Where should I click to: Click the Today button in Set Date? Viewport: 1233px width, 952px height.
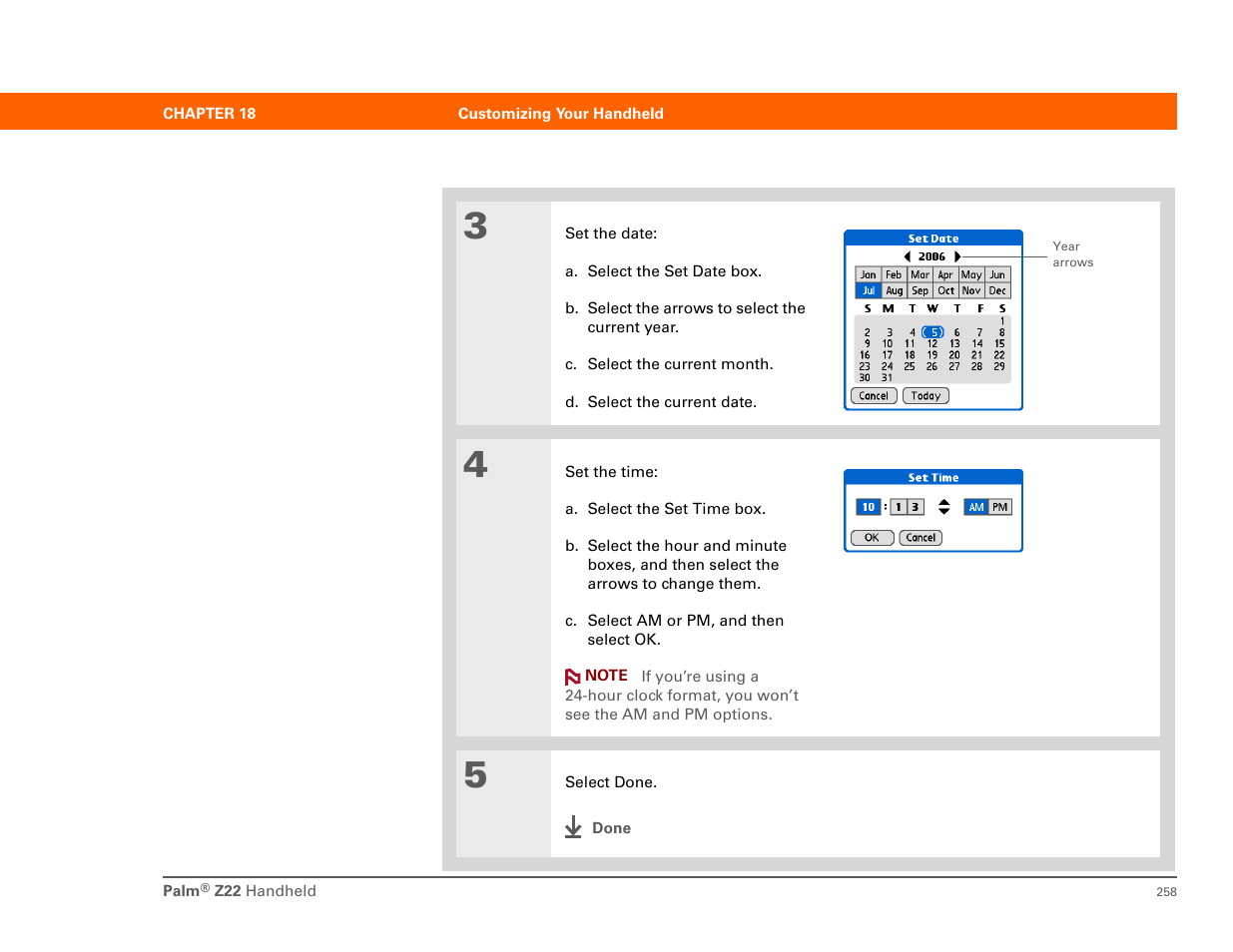coord(926,396)
